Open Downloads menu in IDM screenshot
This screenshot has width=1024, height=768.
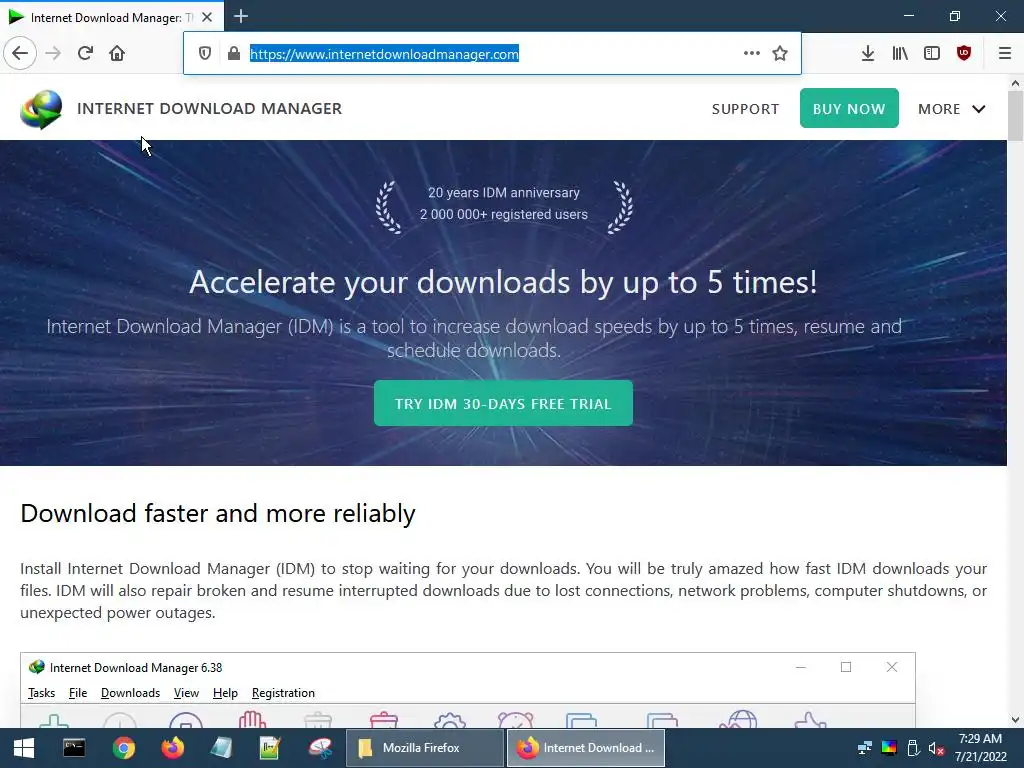click(x=130, y=693)
